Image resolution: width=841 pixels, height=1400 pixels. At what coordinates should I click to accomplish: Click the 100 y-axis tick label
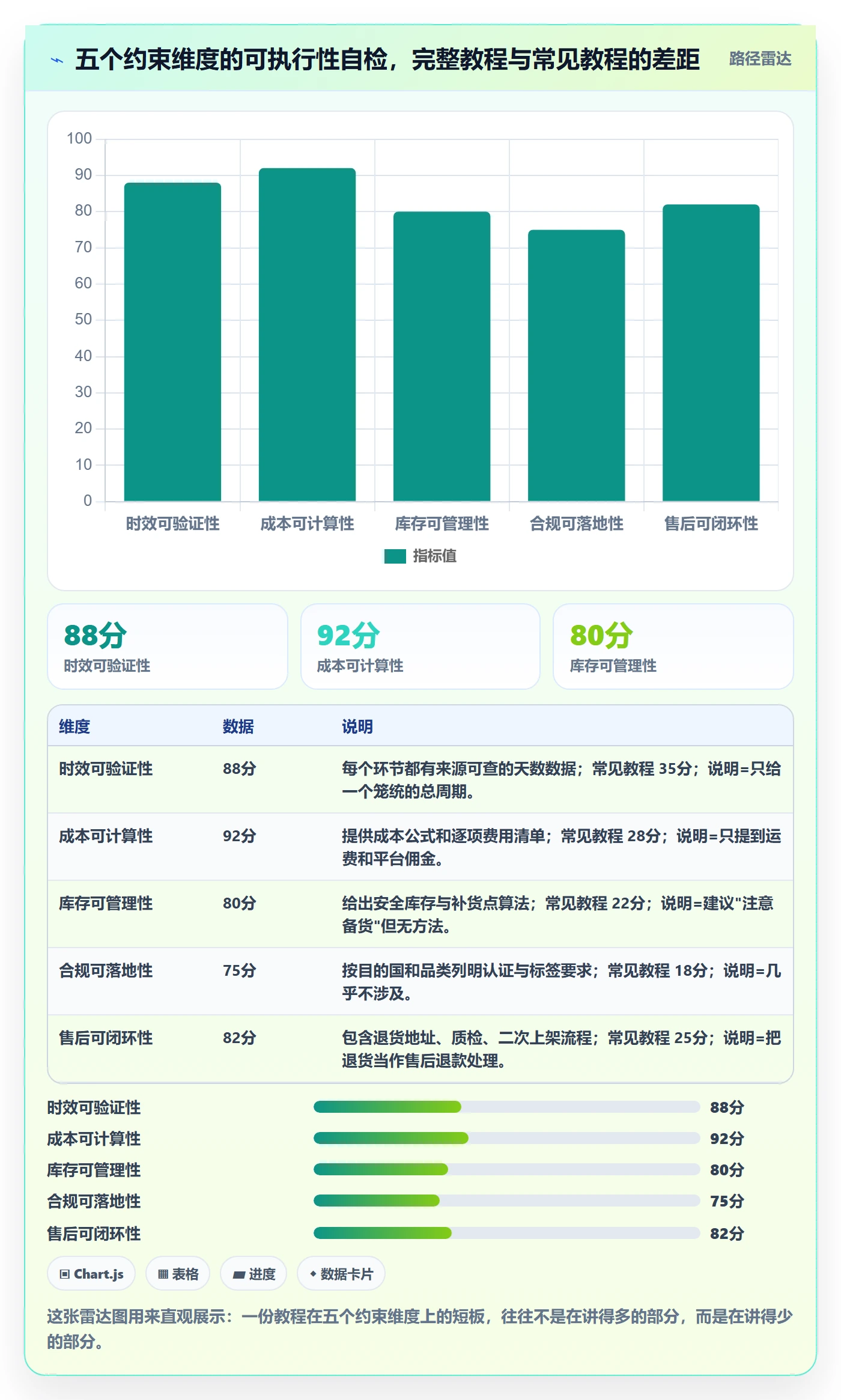pyautogui.click(x=79, y=139)
